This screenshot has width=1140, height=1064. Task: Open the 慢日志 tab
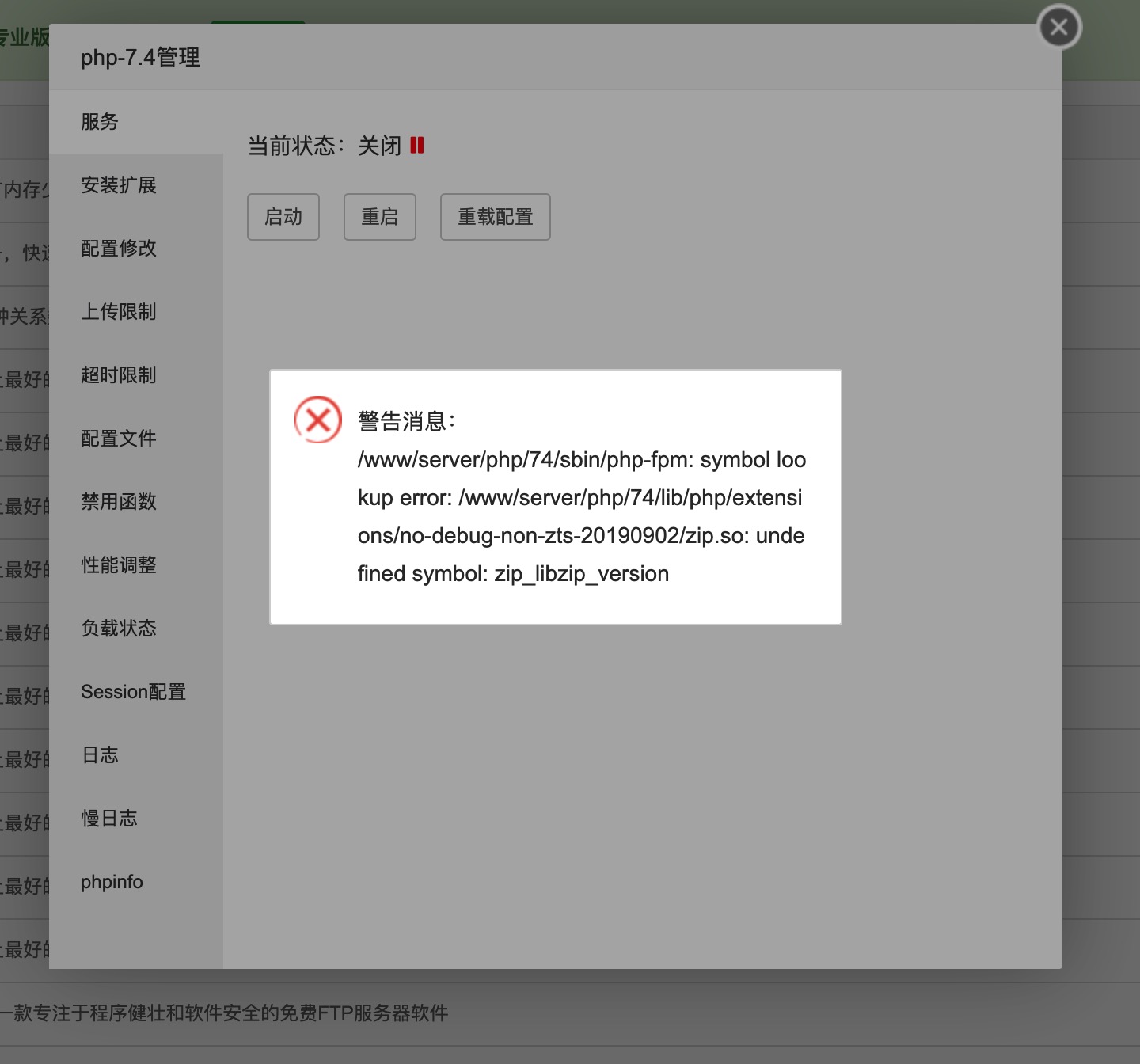point(136,819)
